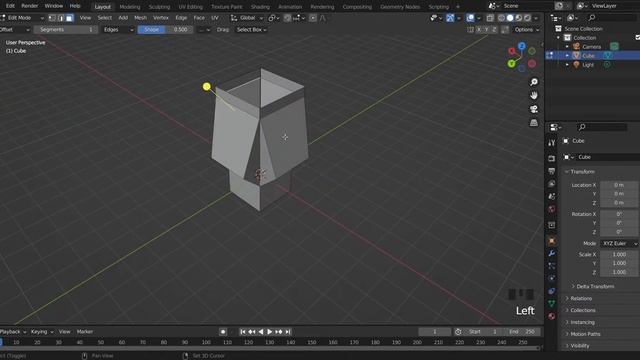The width and height of the screenshot is (640, 360).
Task: Select edge select mode icon
Action: pyautogui.click(x=61, y=18)
